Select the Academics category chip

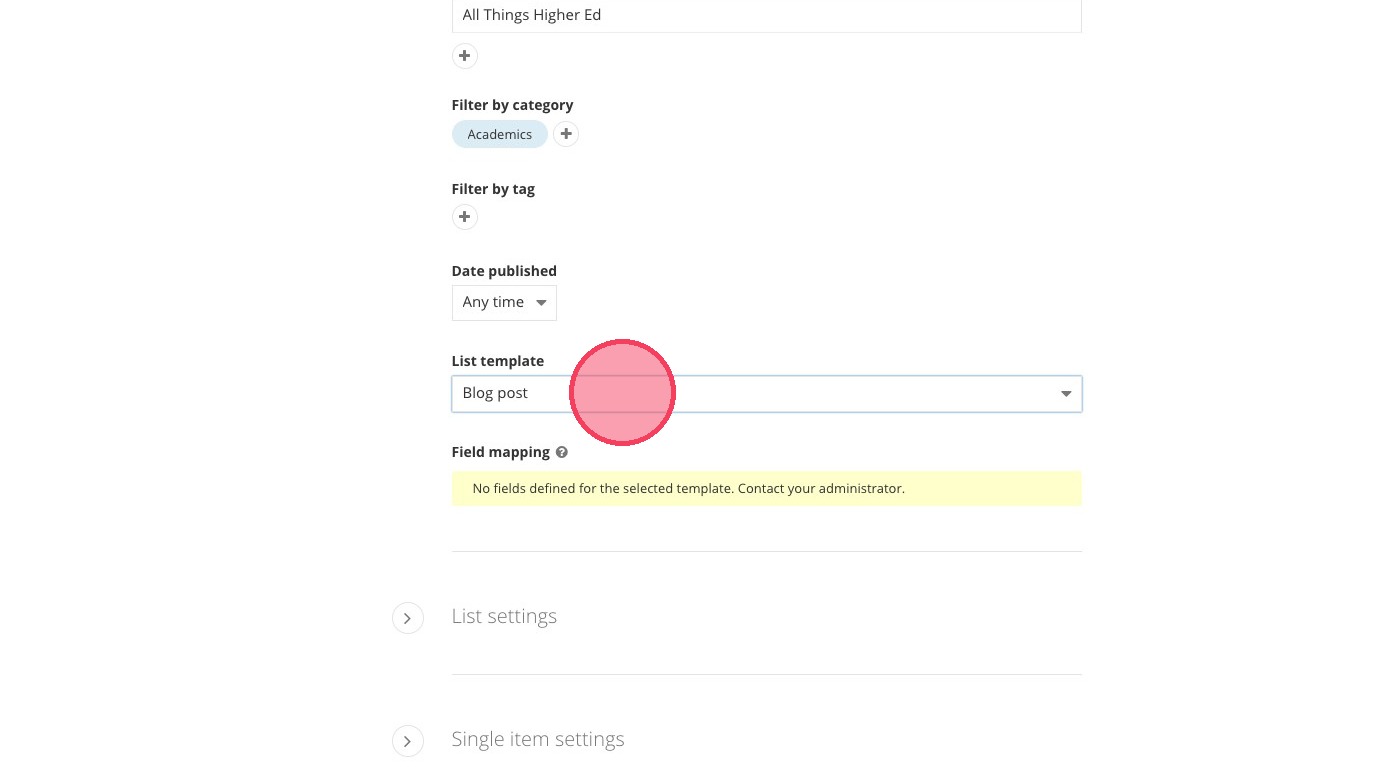(x=499, y=134)
